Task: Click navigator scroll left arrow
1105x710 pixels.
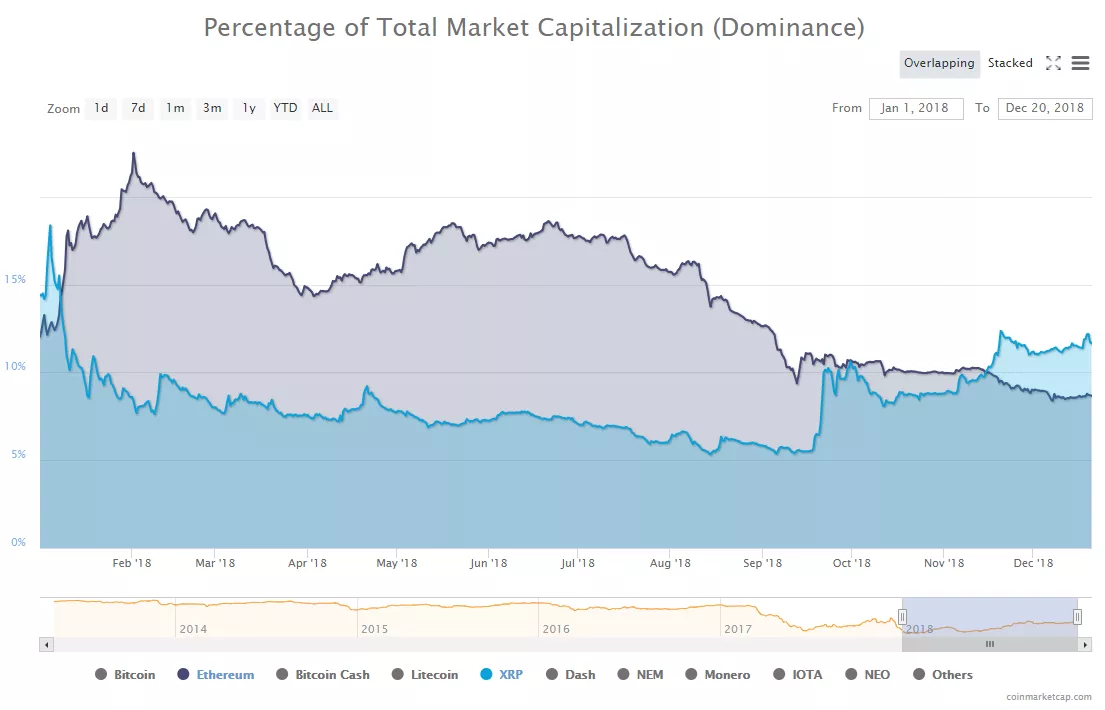Action: [46, 645]
